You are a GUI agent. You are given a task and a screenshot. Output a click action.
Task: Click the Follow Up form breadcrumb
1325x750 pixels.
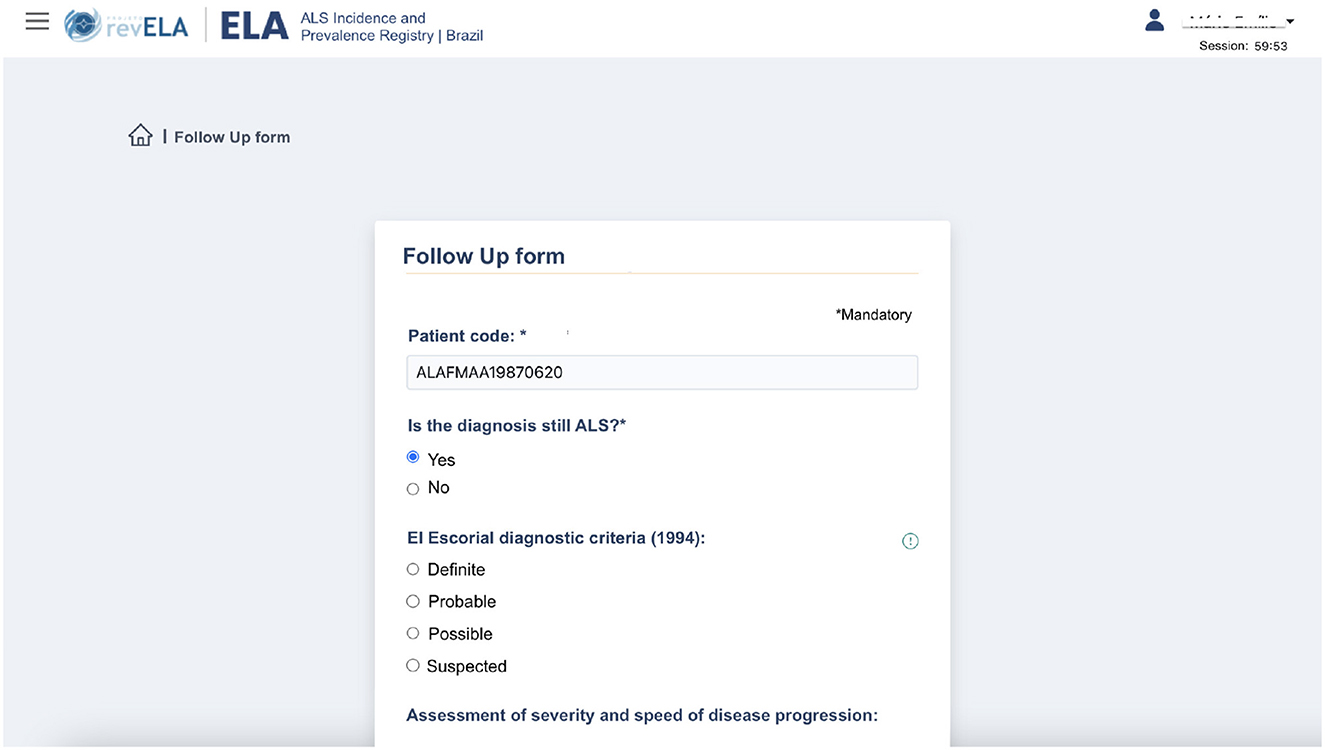[232, 137]
